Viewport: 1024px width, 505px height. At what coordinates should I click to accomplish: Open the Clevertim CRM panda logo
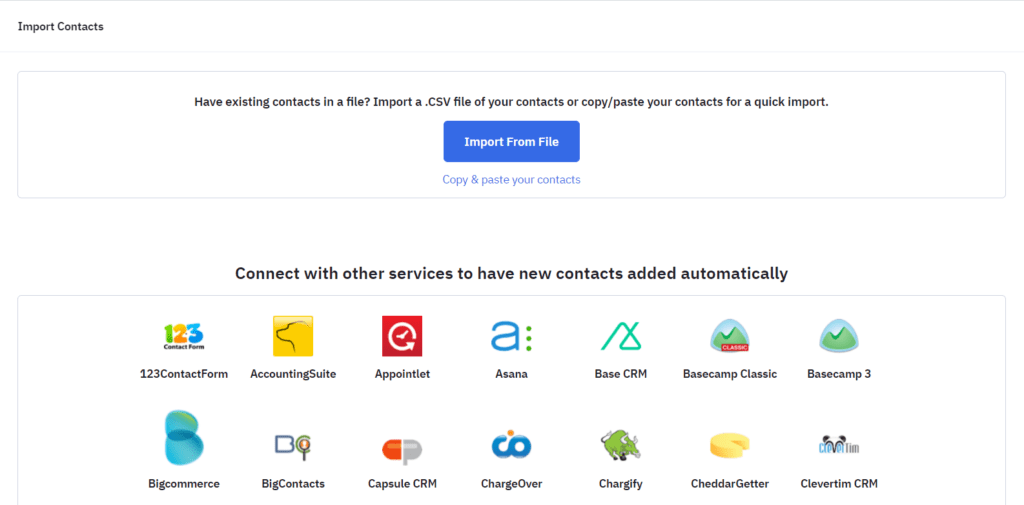839,445
